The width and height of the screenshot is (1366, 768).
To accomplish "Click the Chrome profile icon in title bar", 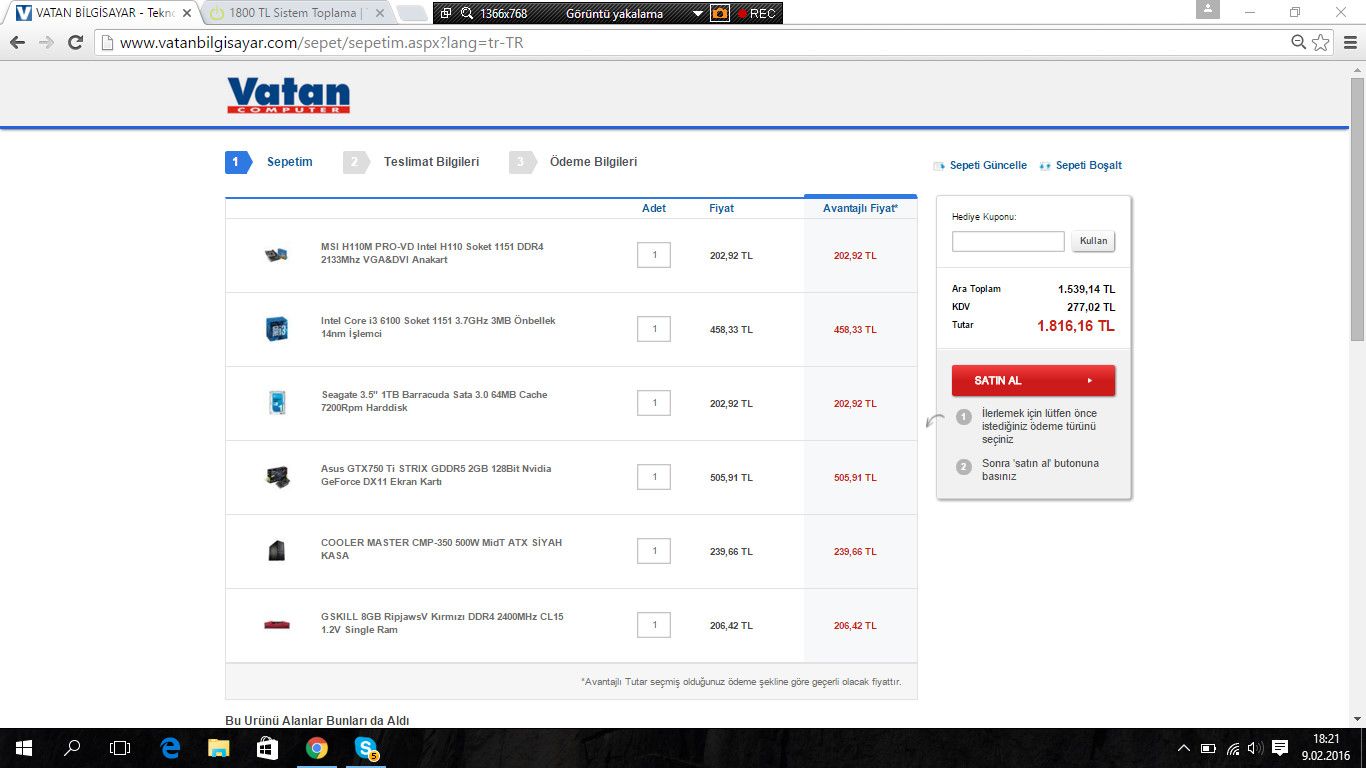I will (x=1208, y=10).
